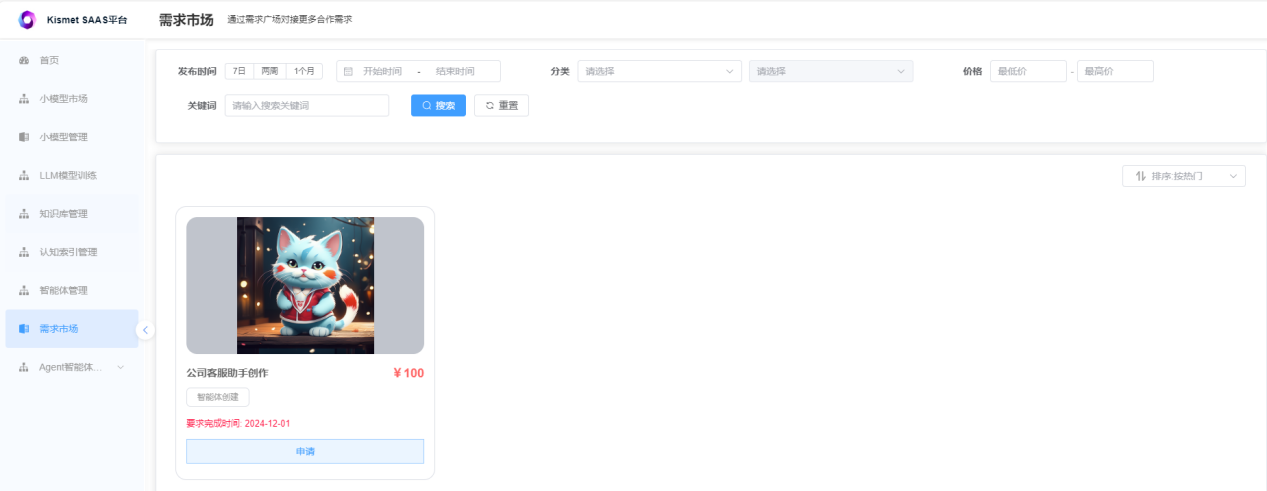The height and width of the screenshot is (491, 1267).
Task: Click the cat image thumbnail on card
Action: 305,285
